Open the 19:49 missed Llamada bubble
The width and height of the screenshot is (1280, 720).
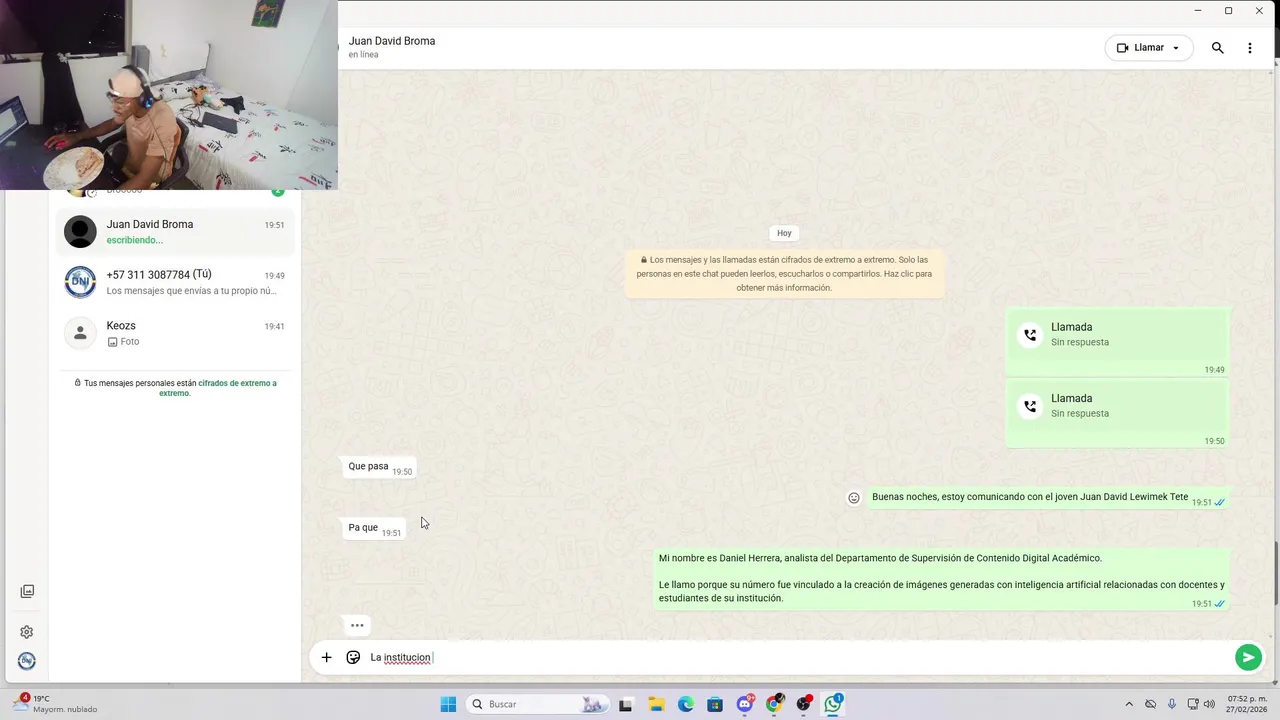click(1117, 341)
